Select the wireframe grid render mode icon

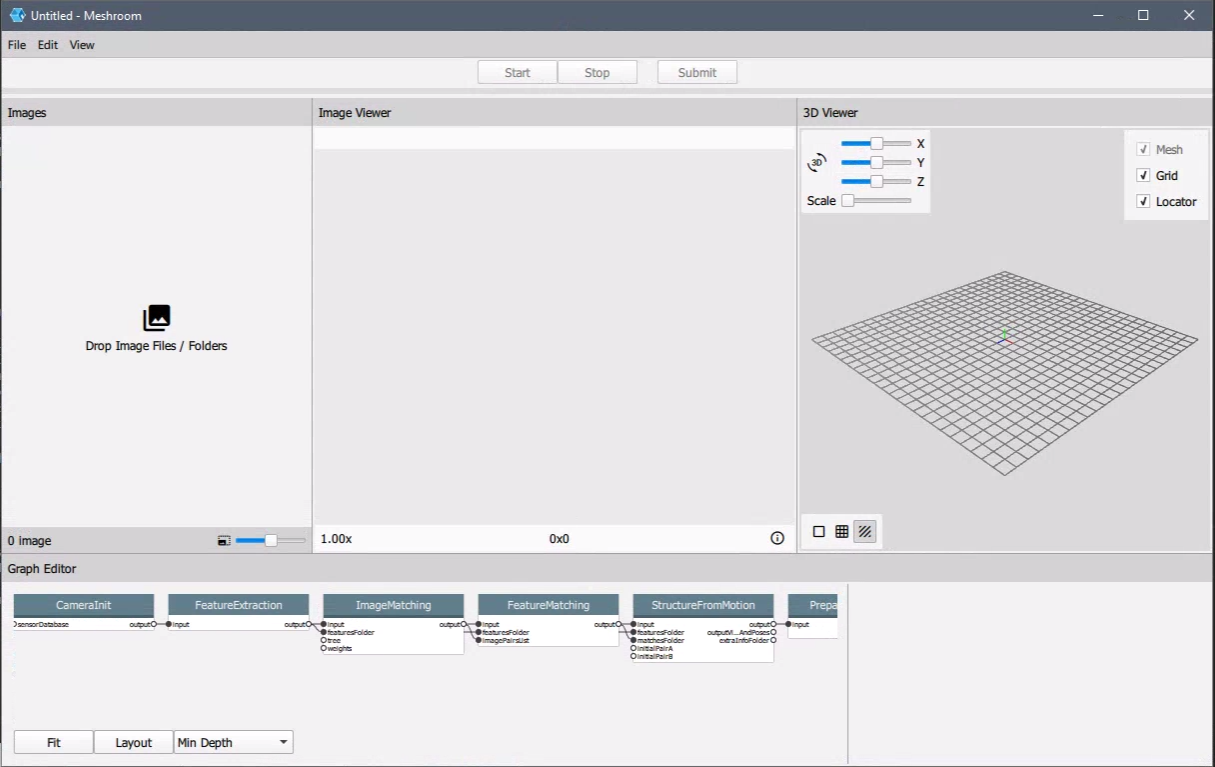point(842,532)
